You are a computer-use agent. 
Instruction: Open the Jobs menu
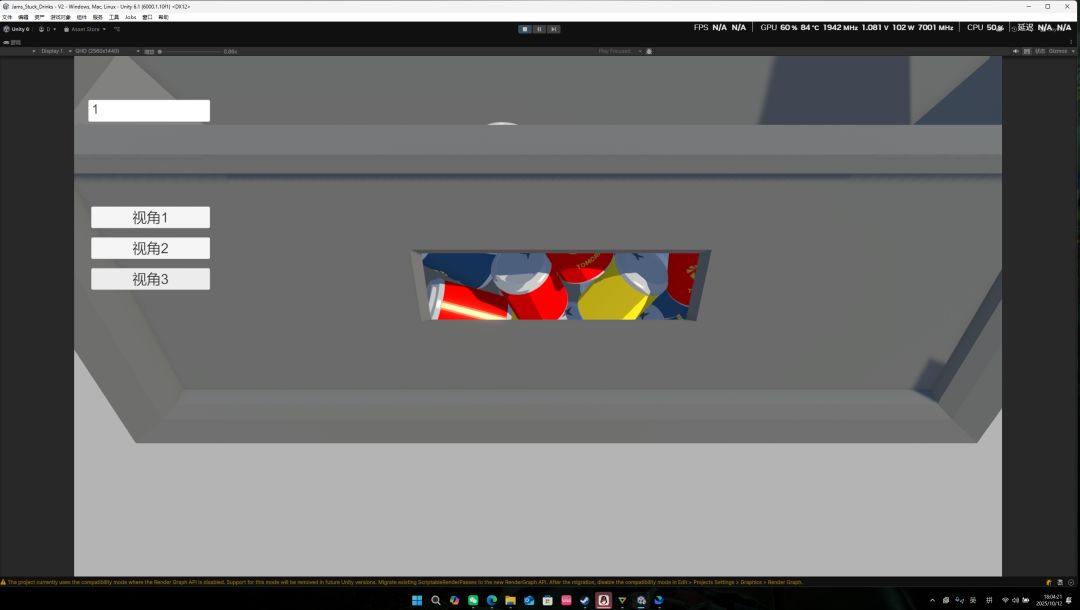click(130, 17)
